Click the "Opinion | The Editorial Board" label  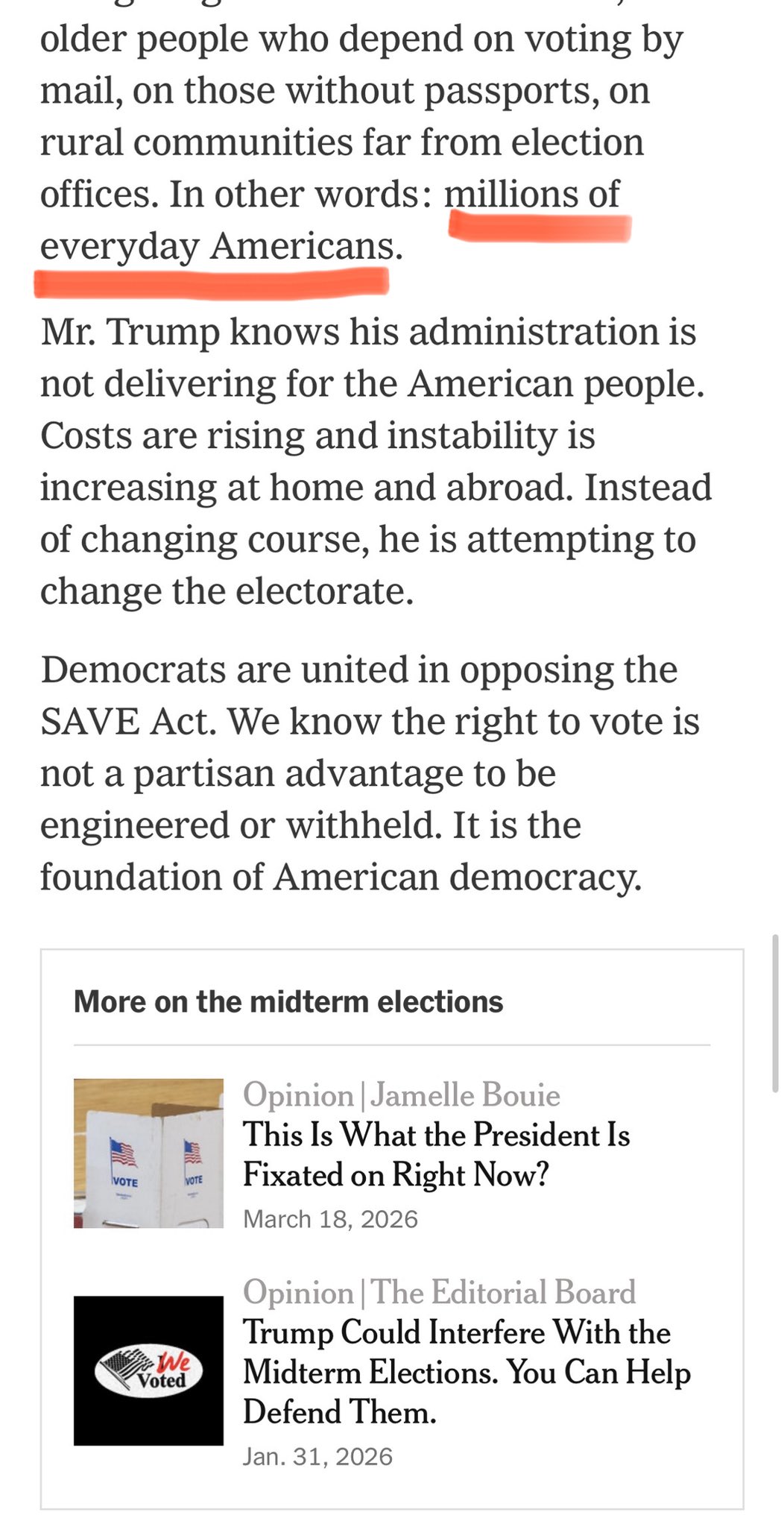439,1292
